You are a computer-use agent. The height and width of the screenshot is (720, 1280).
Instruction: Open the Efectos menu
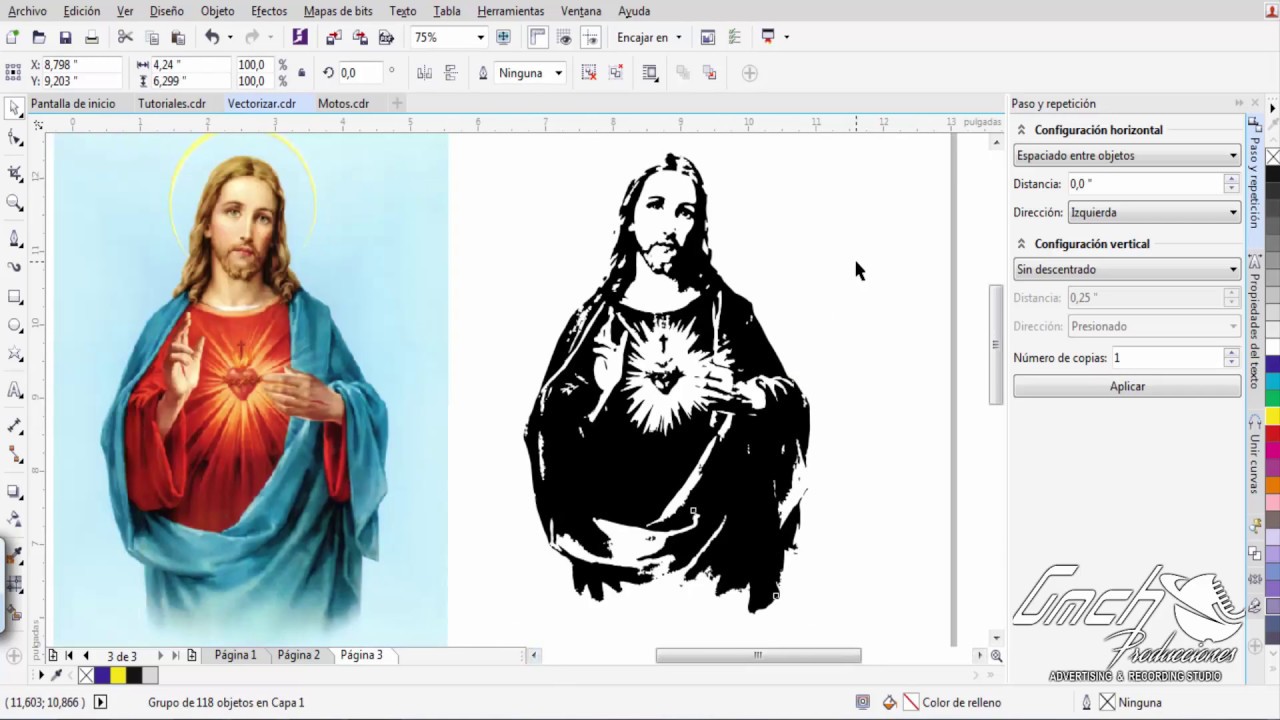pos(269,11)
